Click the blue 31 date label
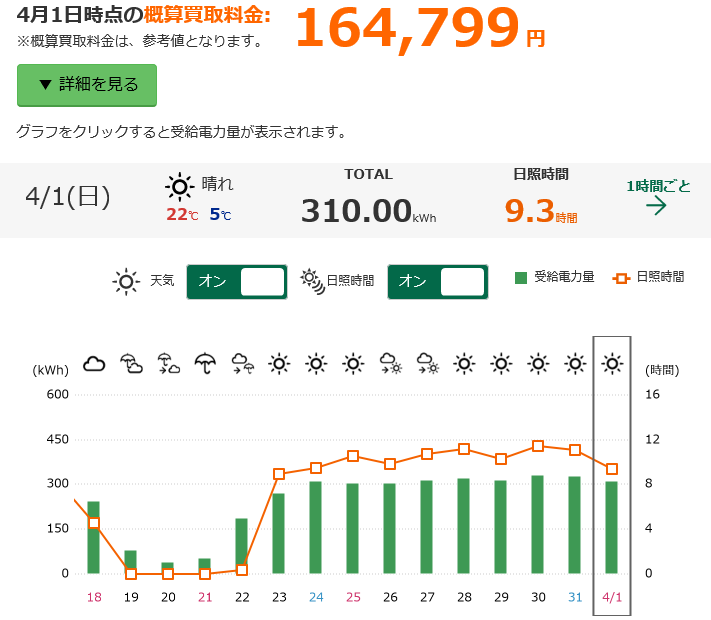Screen dimensions: 711x620 coord(575,597)
